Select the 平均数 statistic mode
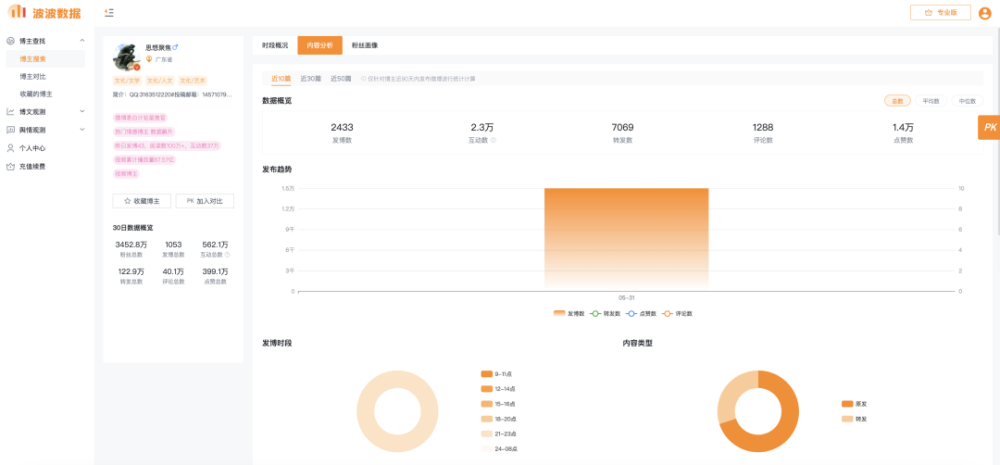 click(x=931, y=101)
